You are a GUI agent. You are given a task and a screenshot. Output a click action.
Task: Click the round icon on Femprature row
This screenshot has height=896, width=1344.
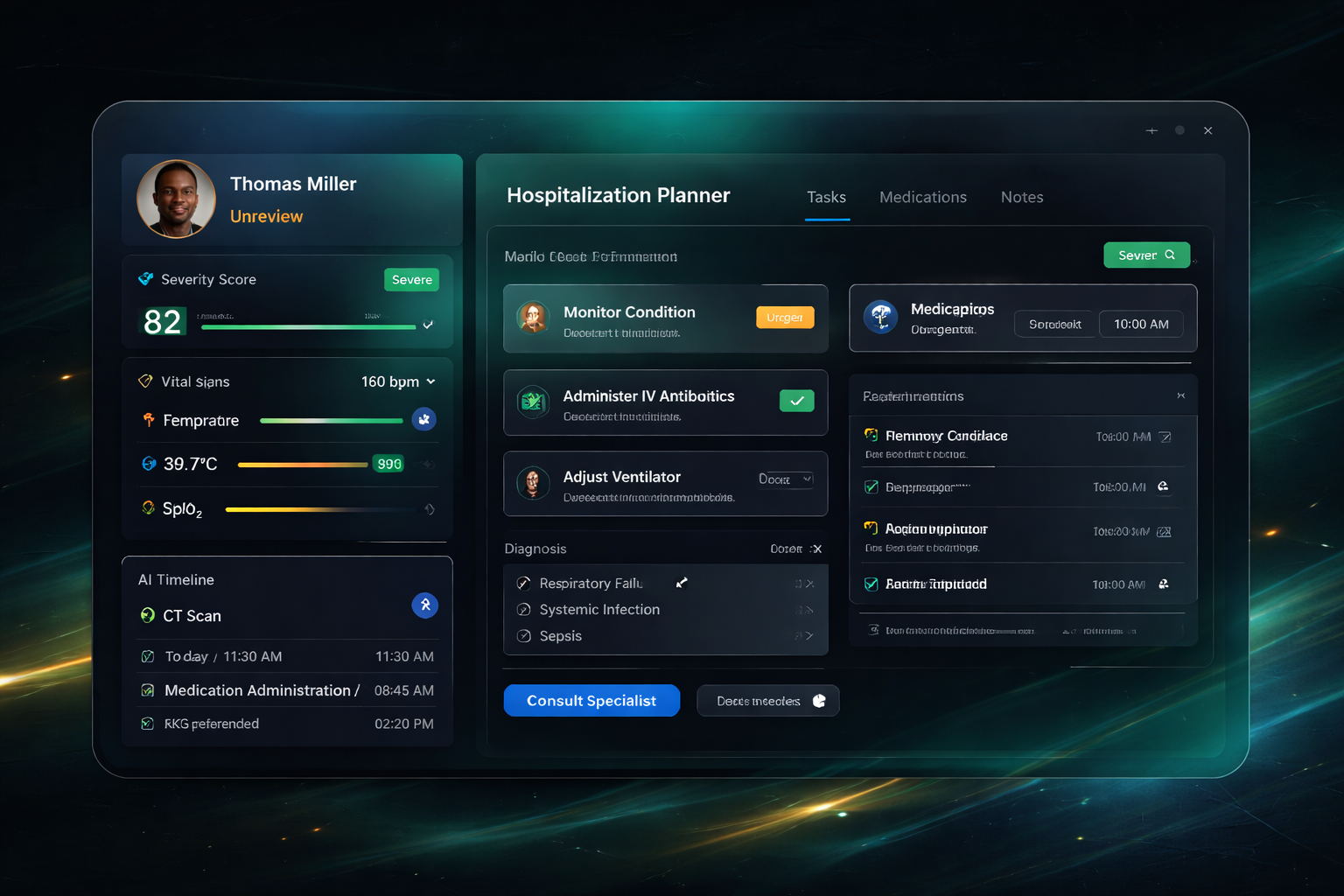(423, 420)
